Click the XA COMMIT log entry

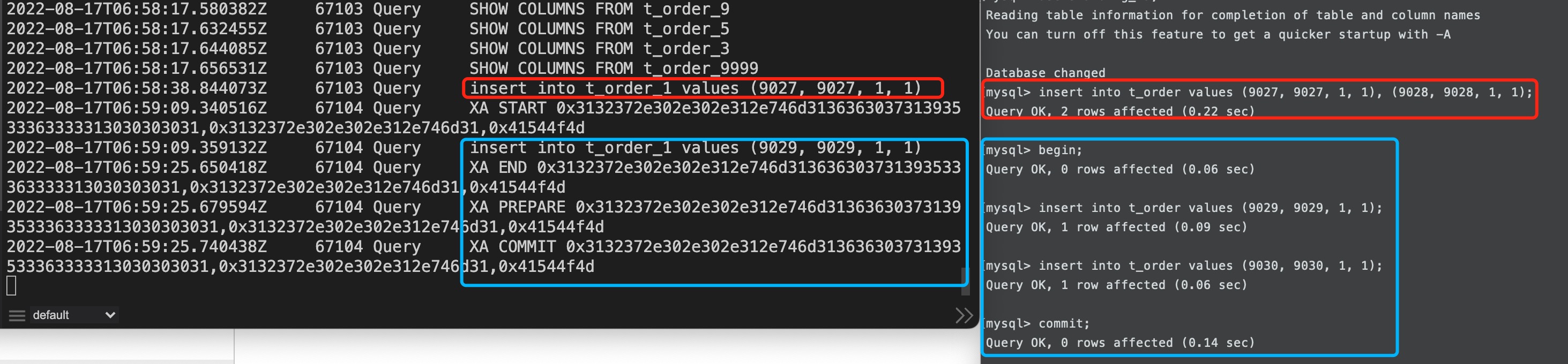[x=484, y=256]
